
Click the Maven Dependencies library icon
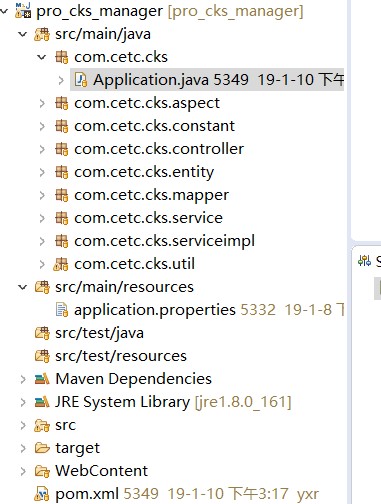pos(42,379)
